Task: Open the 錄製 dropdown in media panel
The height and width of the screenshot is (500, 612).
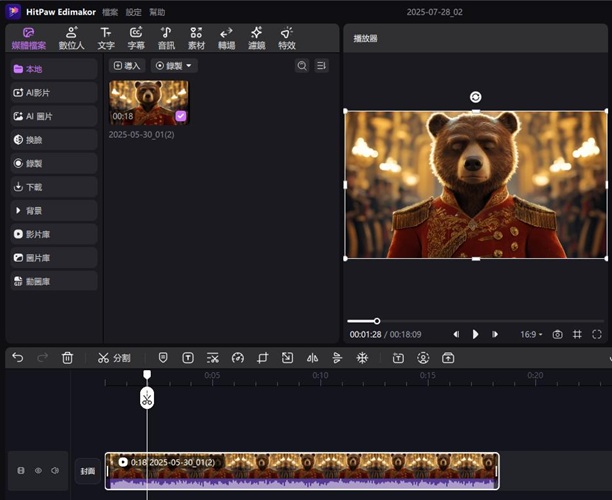Action: [x=174, y=66]
